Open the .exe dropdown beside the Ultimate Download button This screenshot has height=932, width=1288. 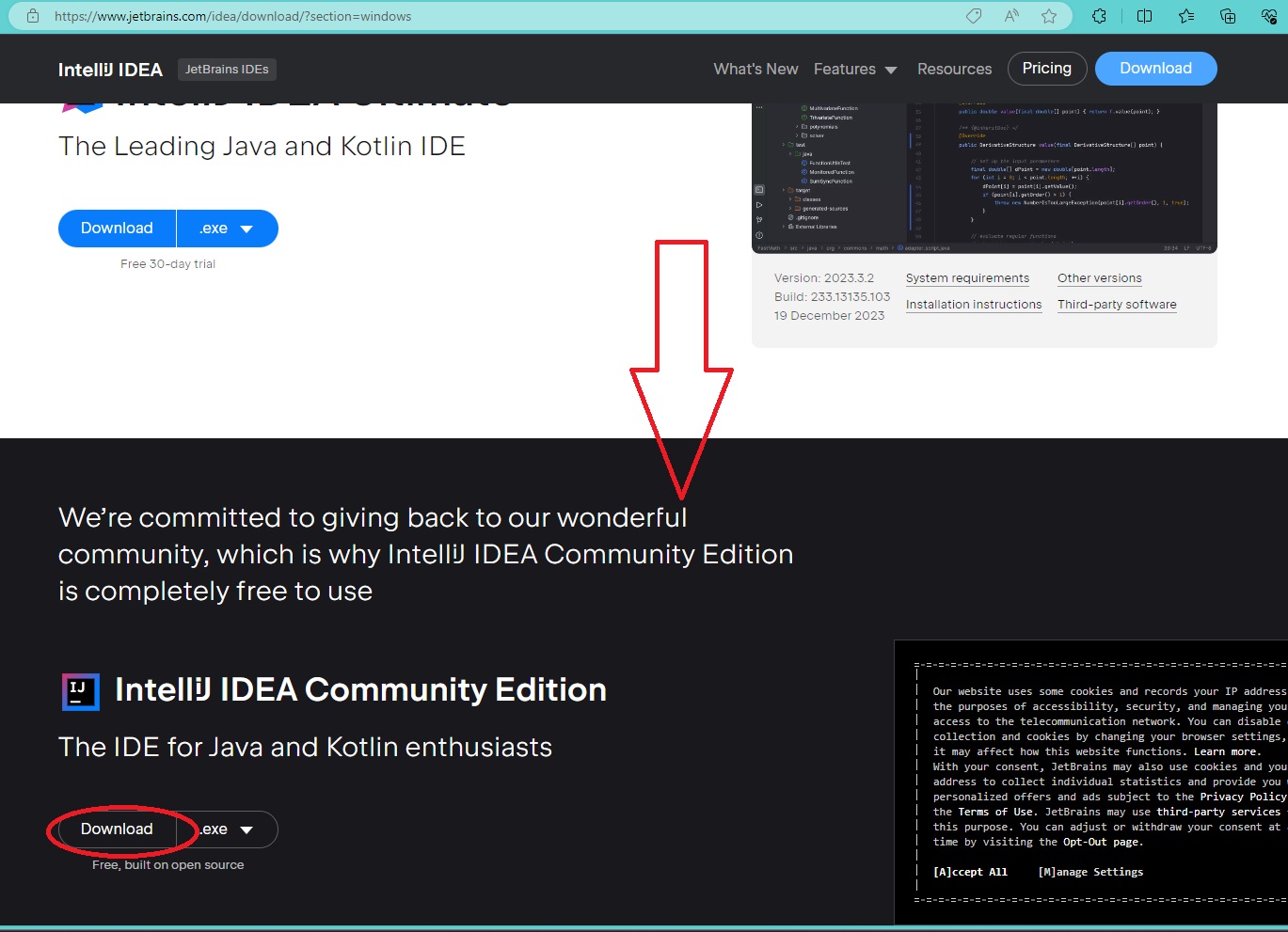pos(227,228)
